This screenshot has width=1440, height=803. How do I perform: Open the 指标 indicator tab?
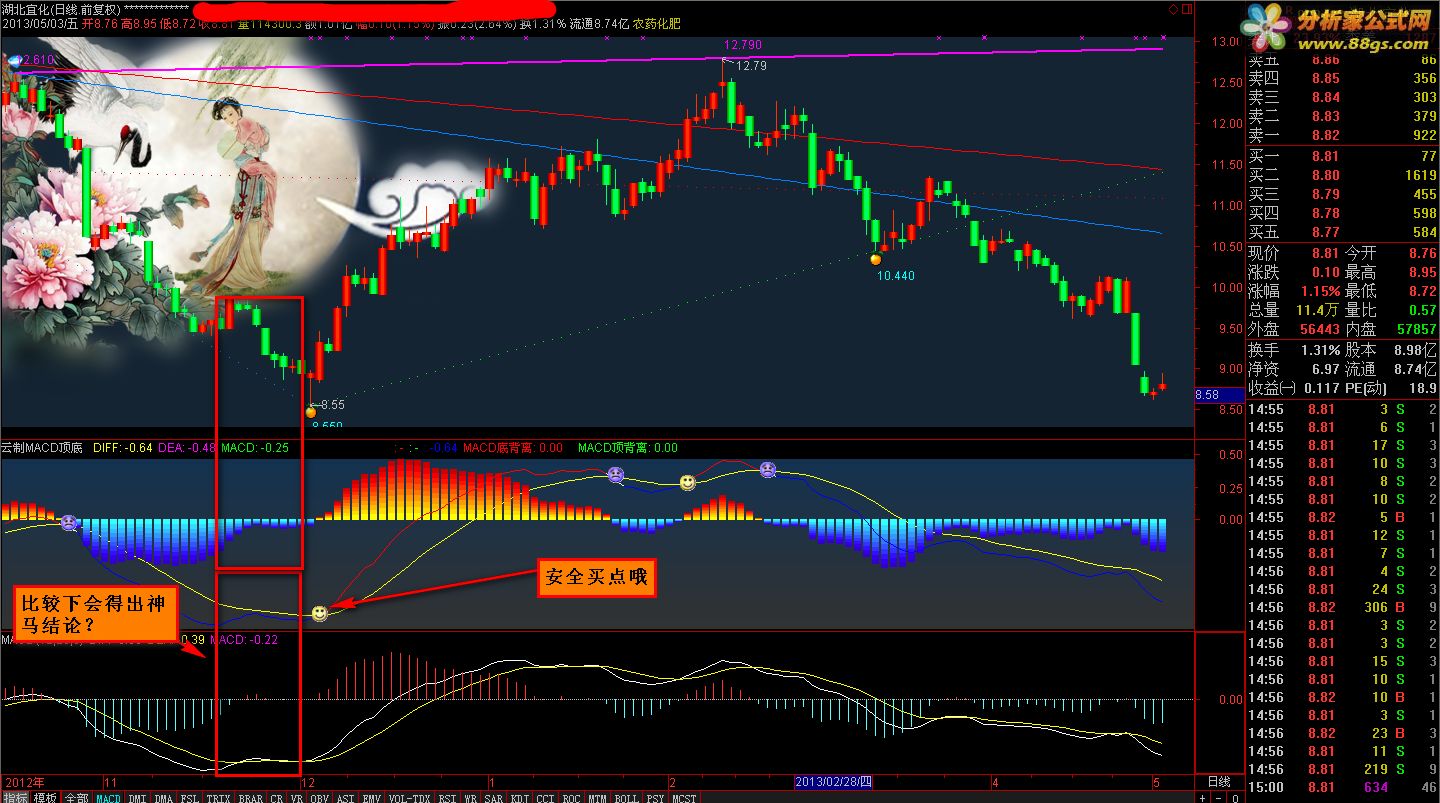point(14,798)
